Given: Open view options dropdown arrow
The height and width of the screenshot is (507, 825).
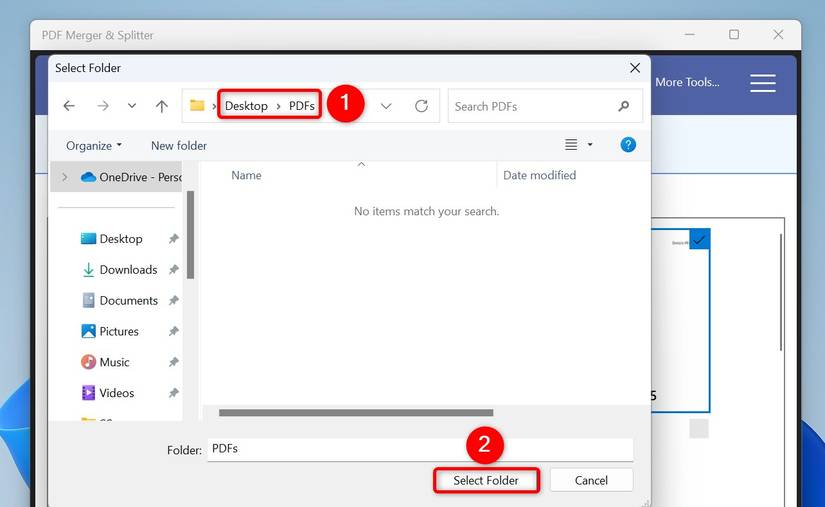Looking at the screenshot, I should point(590,145).
